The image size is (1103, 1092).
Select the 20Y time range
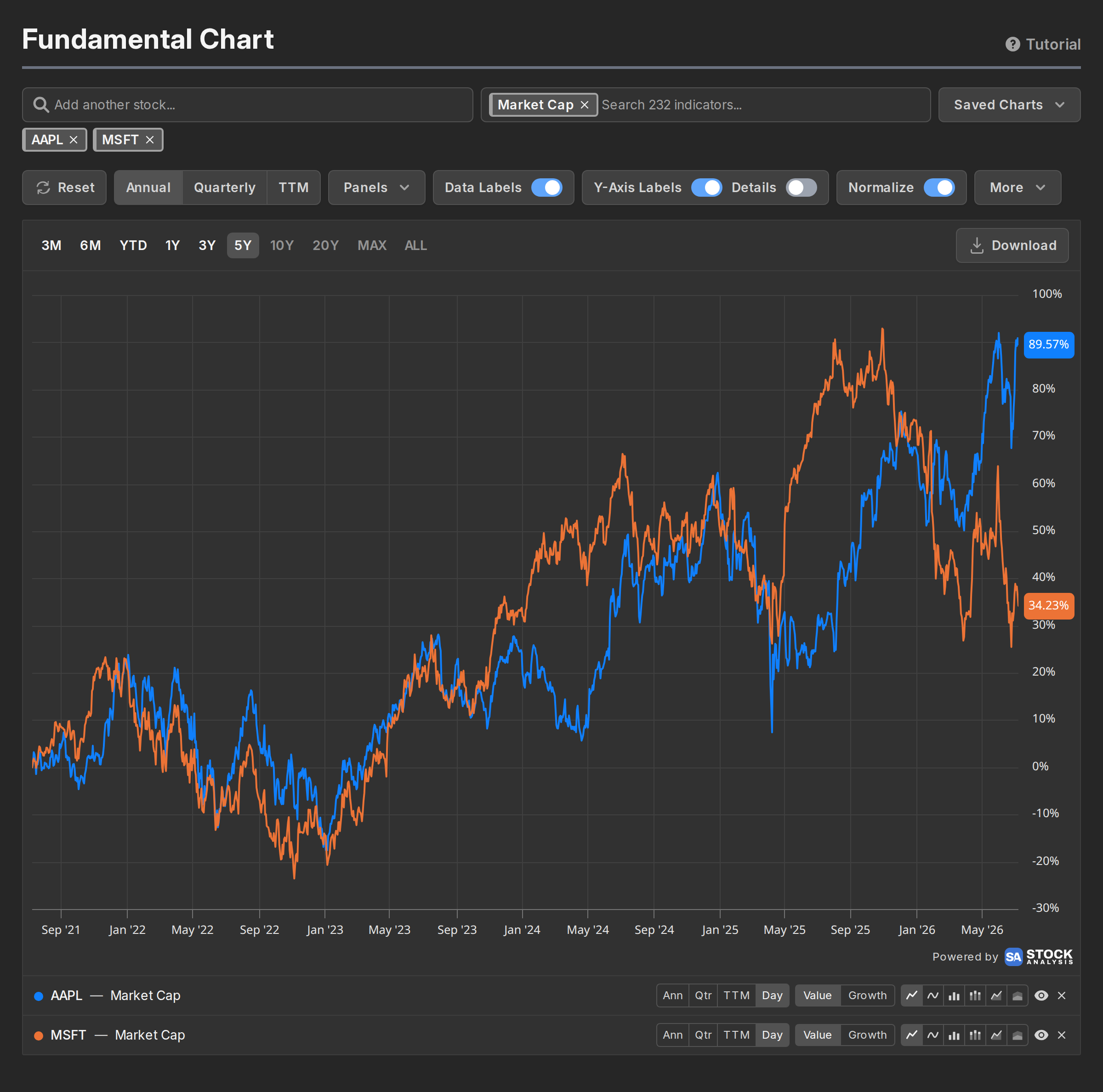[325, 245]
